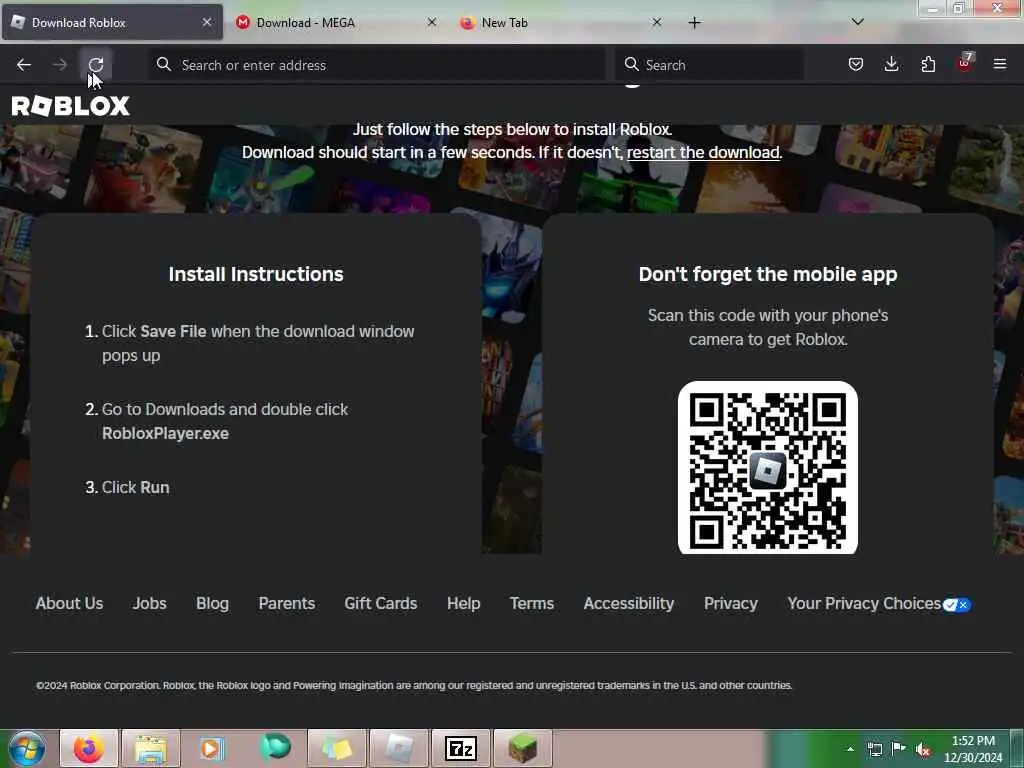Reload the current page

pos(96,65)
